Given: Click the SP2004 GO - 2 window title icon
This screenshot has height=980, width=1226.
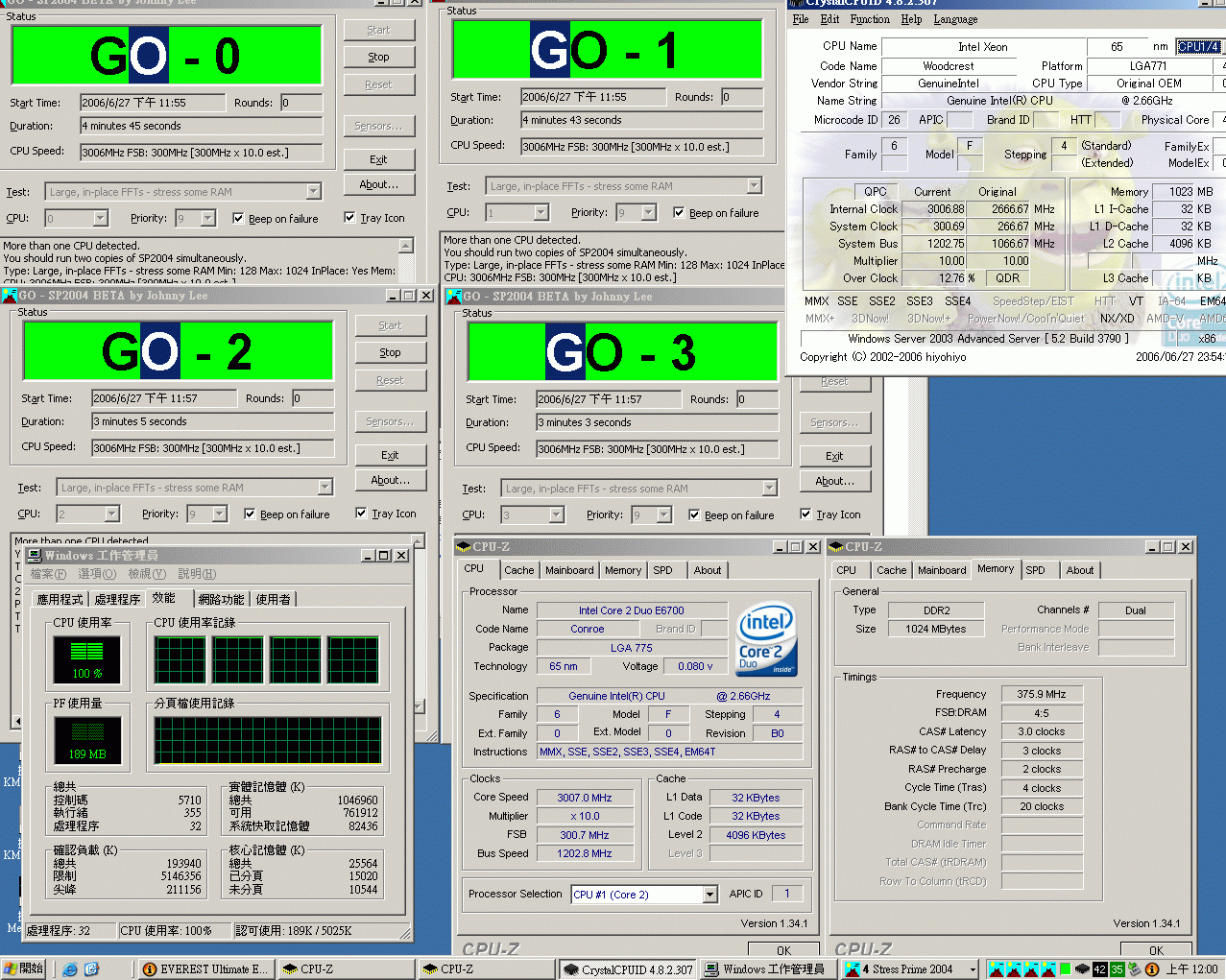Looking at the screenshot, I should (x=10, y=296).
